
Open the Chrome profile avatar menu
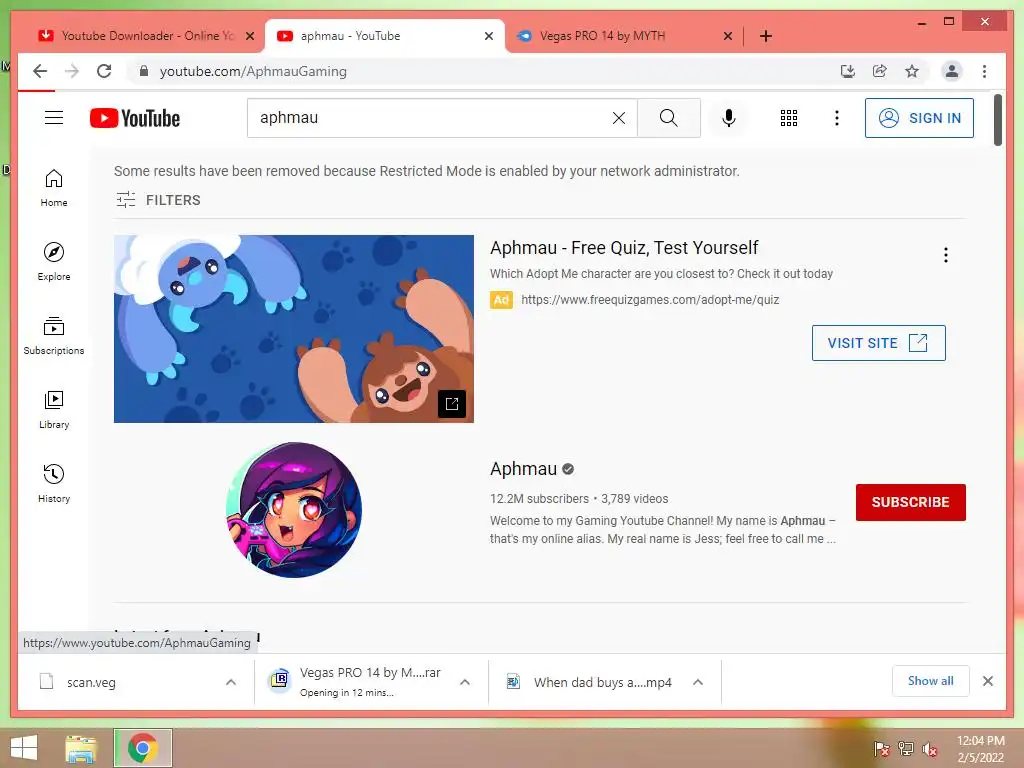(952, 71)
